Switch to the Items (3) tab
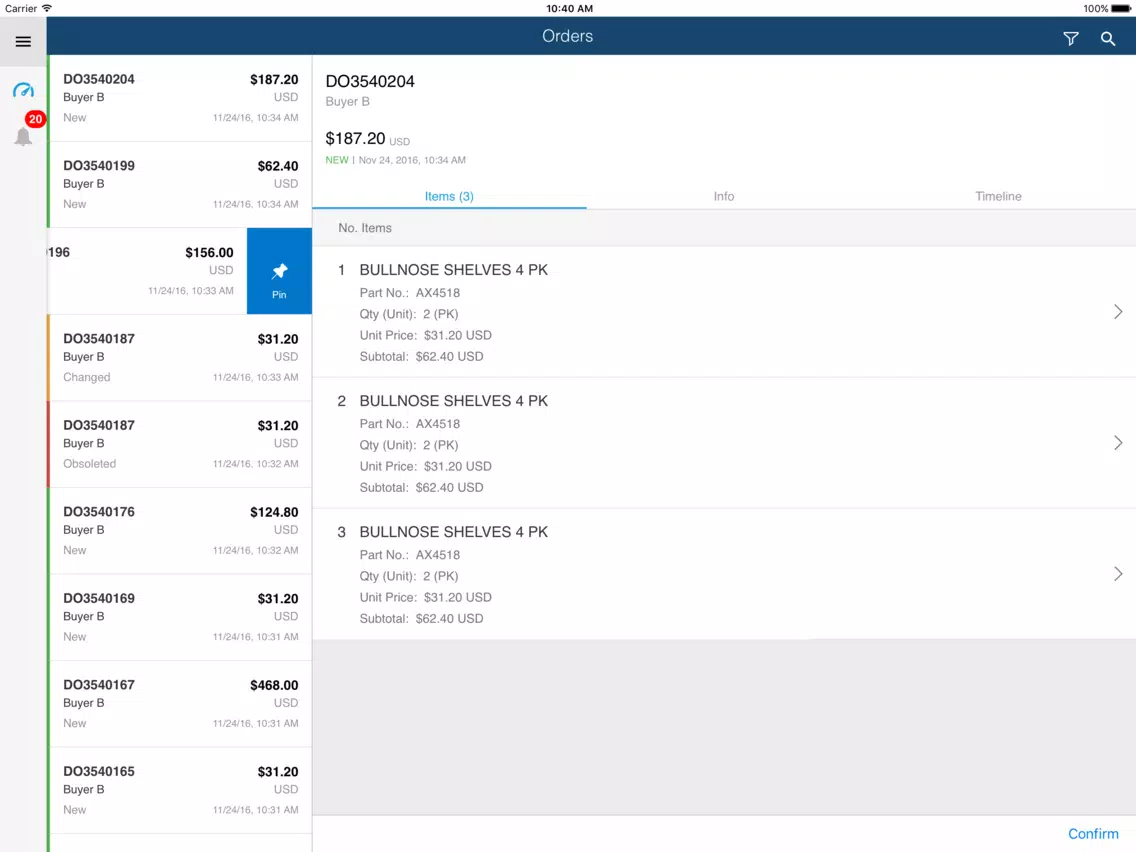Image resolution: width=1136 pixels, height=852 pixels. 449,196
